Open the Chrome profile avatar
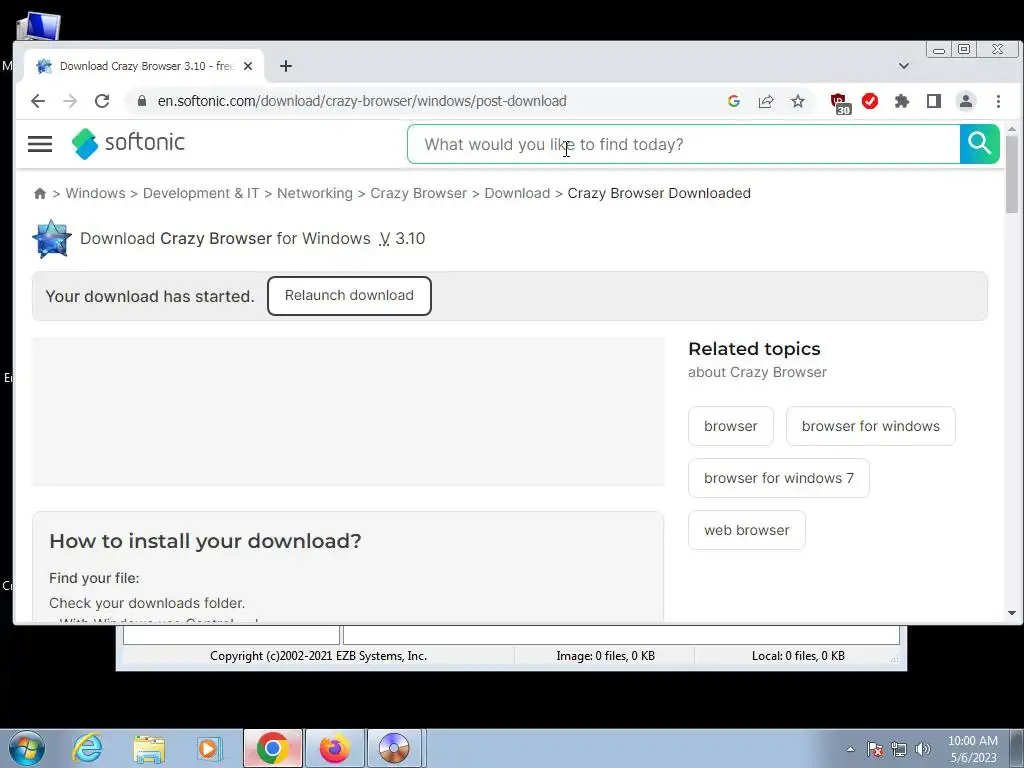Screen dimensions: 1024x768 (x=966, y=101)
